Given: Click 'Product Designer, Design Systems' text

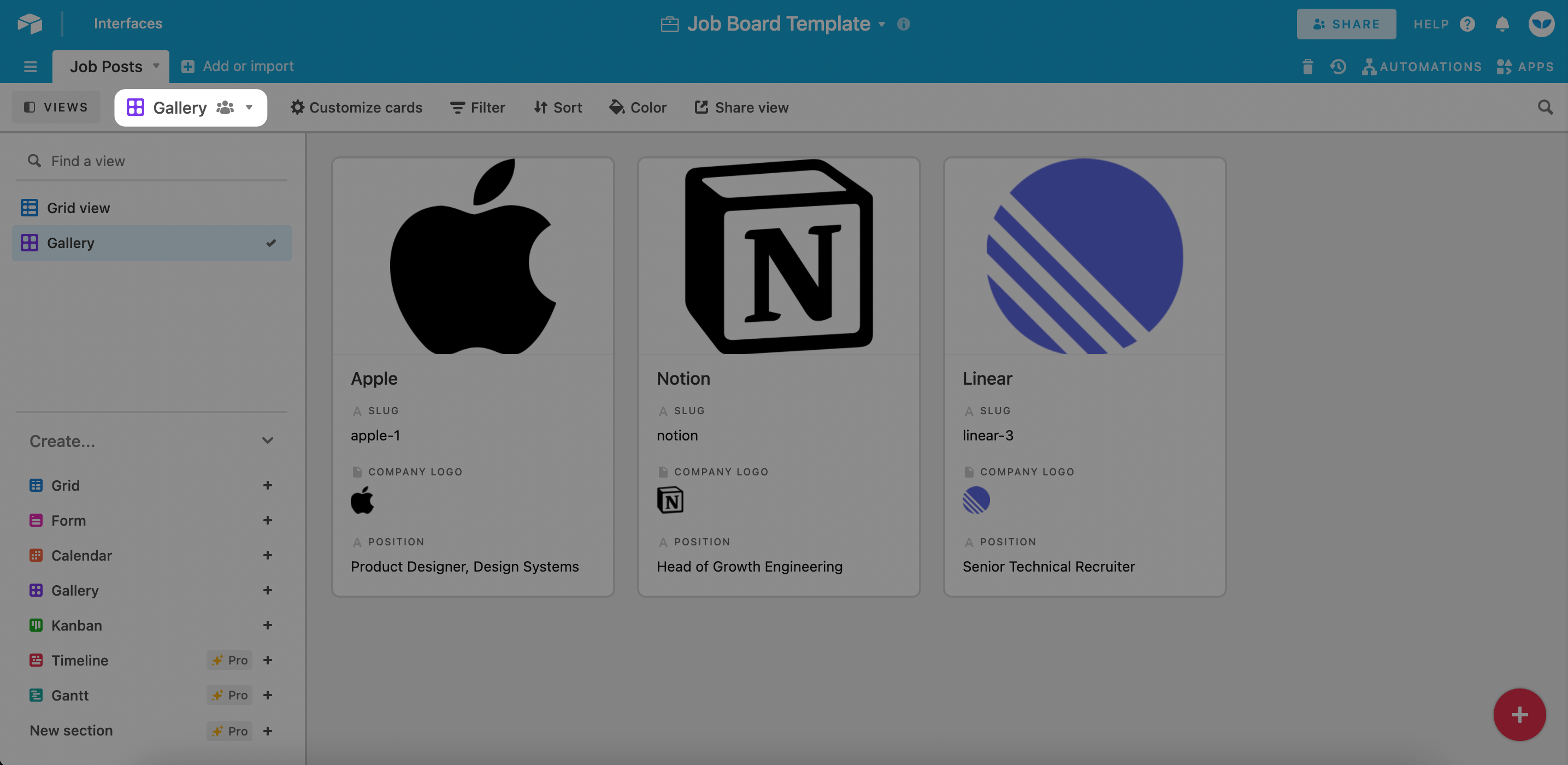Looking at the screenshot, I should [x=464, y=566].
